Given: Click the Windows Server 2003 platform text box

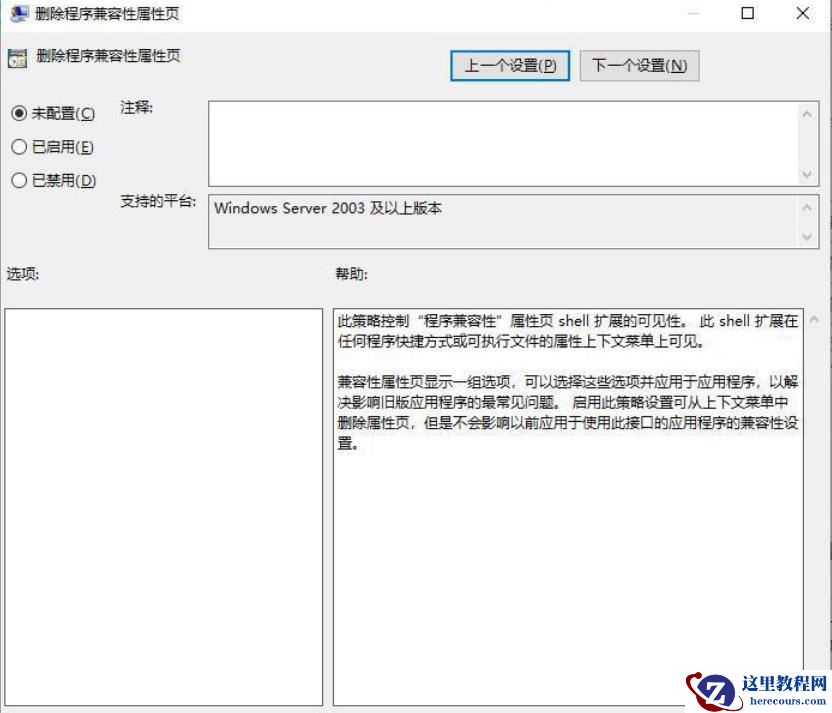Looking at the screenshot, I should (x=450, y=222).
